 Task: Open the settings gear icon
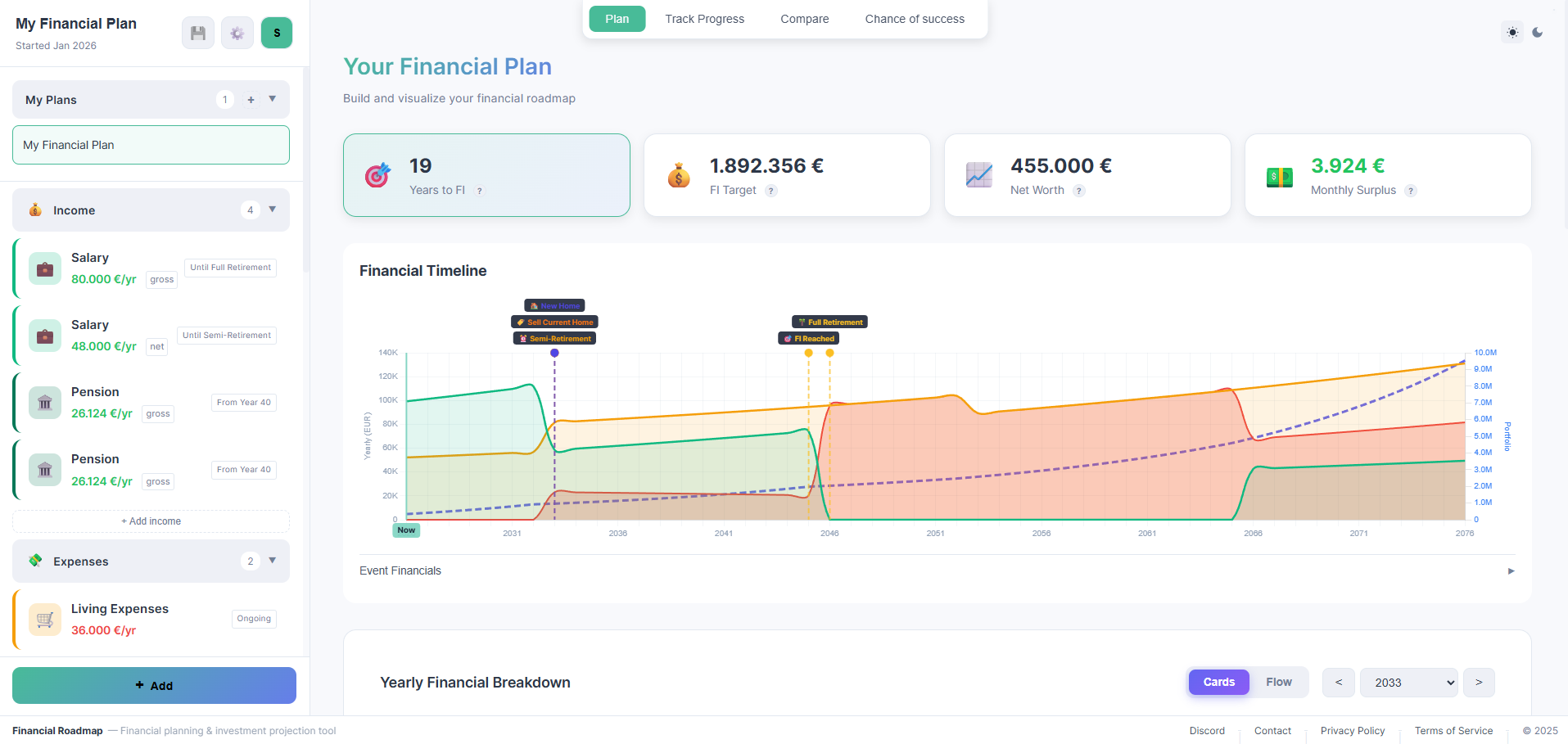pos(237,33)
